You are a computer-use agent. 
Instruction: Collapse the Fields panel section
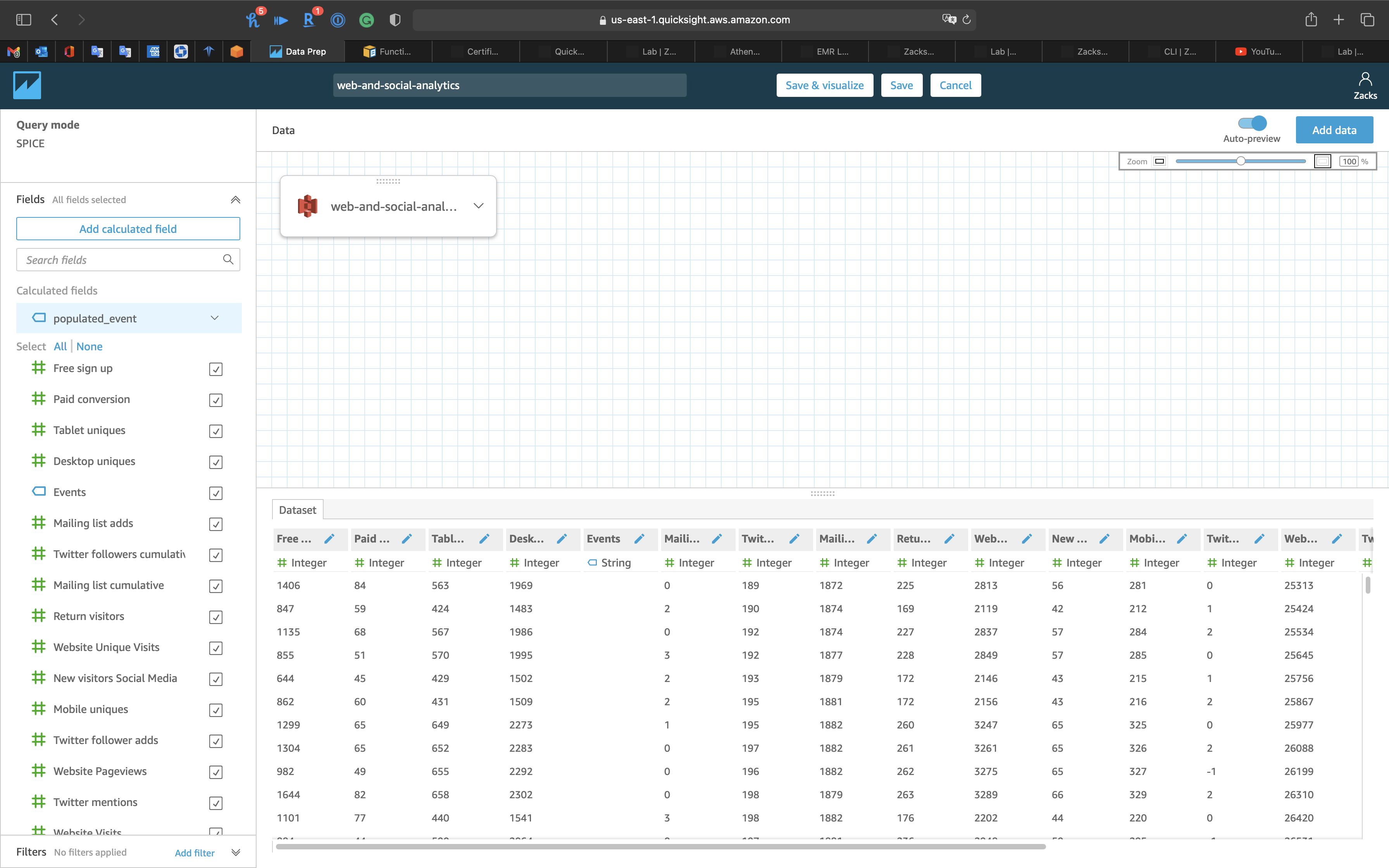pos(235,200)
